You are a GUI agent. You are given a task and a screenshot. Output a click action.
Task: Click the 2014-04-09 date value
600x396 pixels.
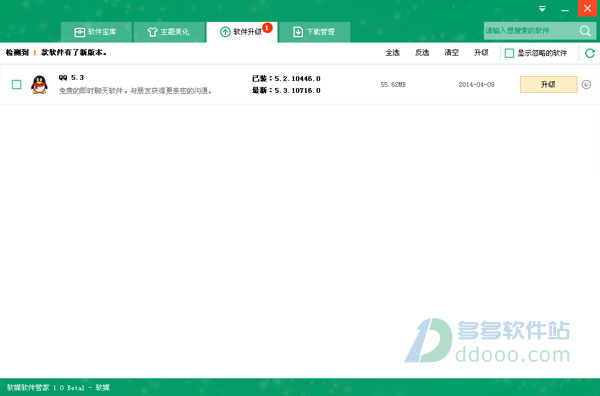click(x=476, y=85)
